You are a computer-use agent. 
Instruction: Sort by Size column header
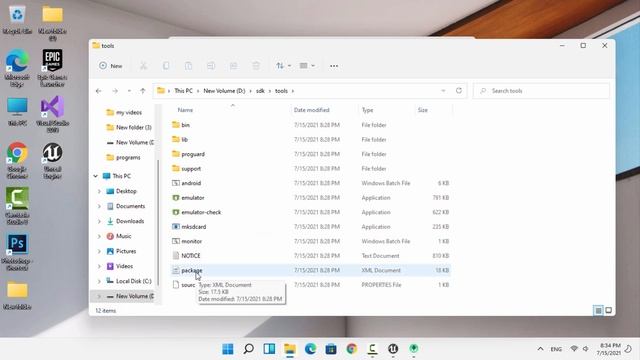(x=423, y=110)
